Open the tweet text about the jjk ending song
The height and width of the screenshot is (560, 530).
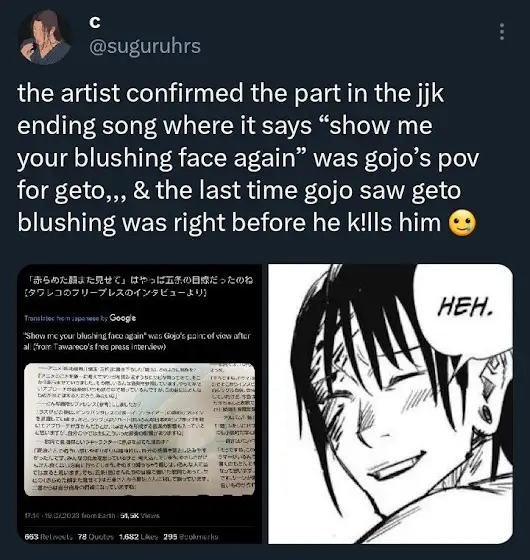(248, 158)
